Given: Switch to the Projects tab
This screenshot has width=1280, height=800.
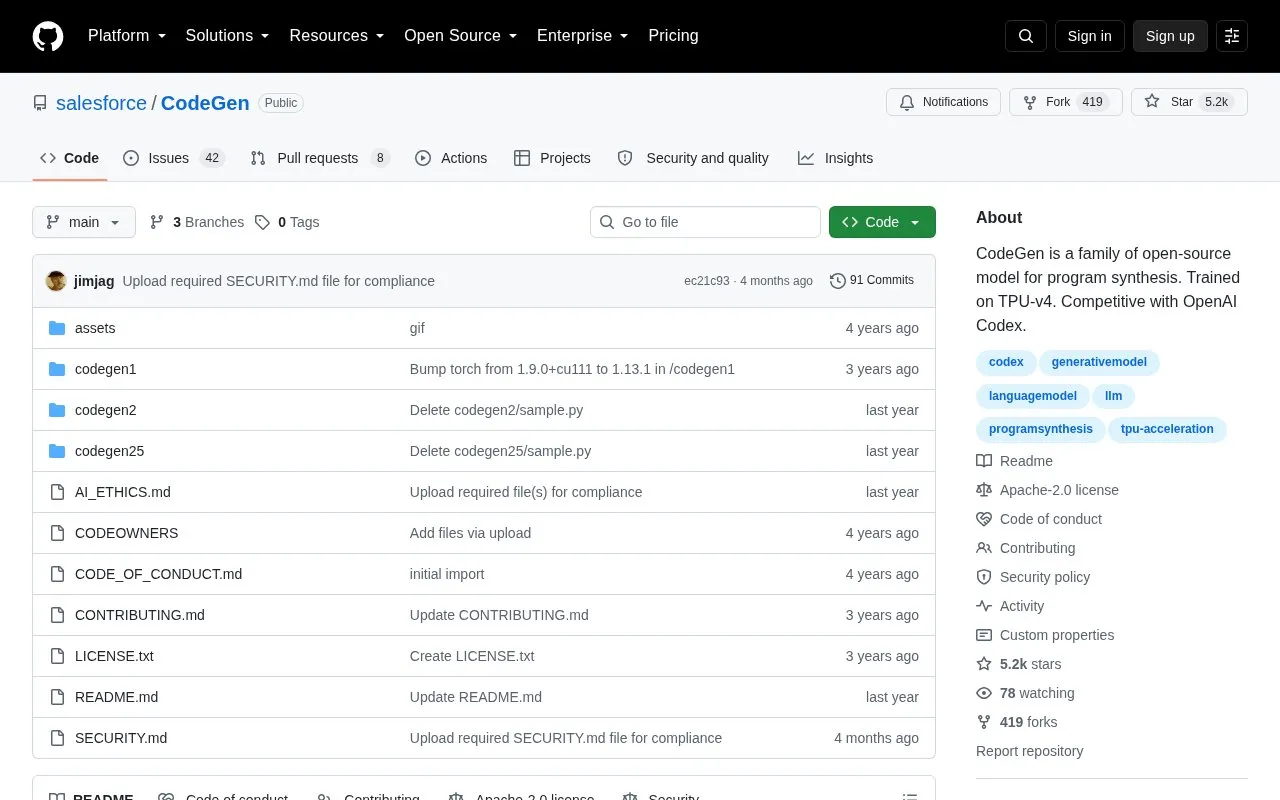Looking at the screenshot, I should point(552,158).
